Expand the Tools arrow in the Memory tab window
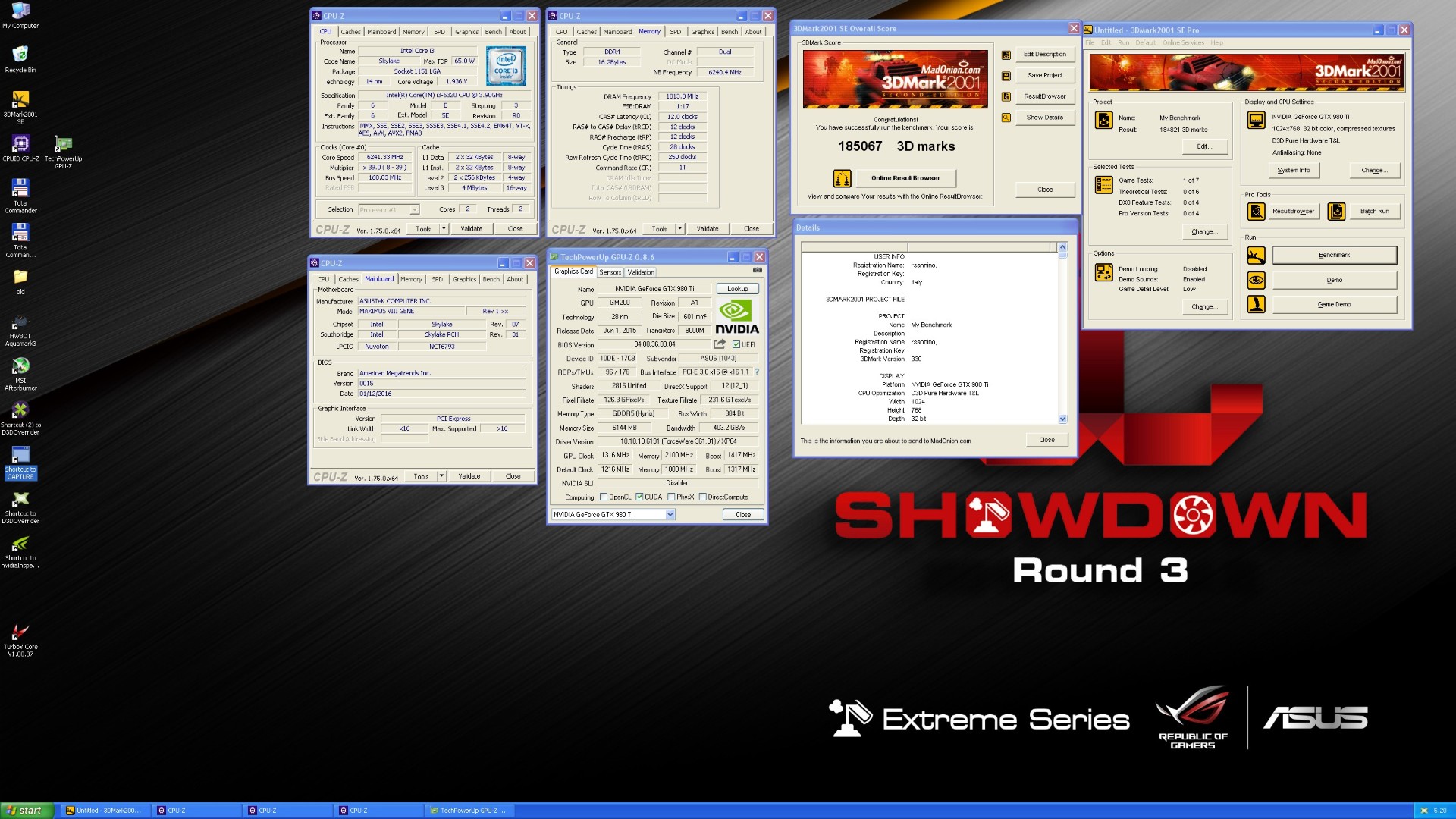 pyautogui.click(x=679, y=229)
